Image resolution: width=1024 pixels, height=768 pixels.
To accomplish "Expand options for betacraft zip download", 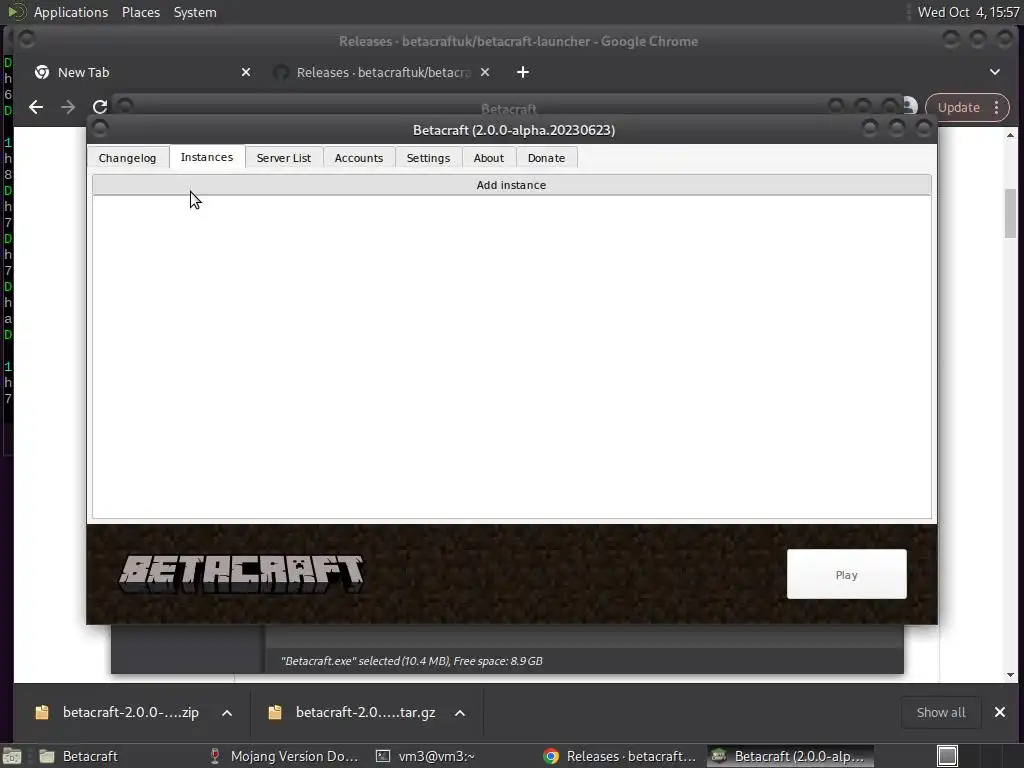I will (x=227, y=713).
